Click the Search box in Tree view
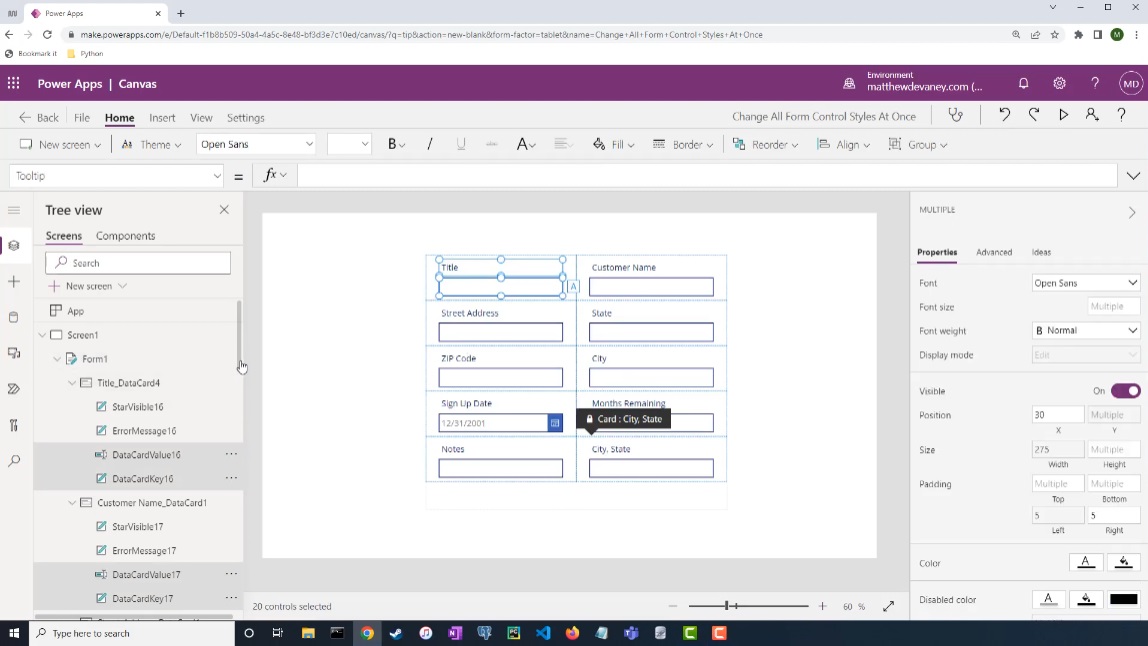Viewport: 1148px width, 646px height. (138, 263)
